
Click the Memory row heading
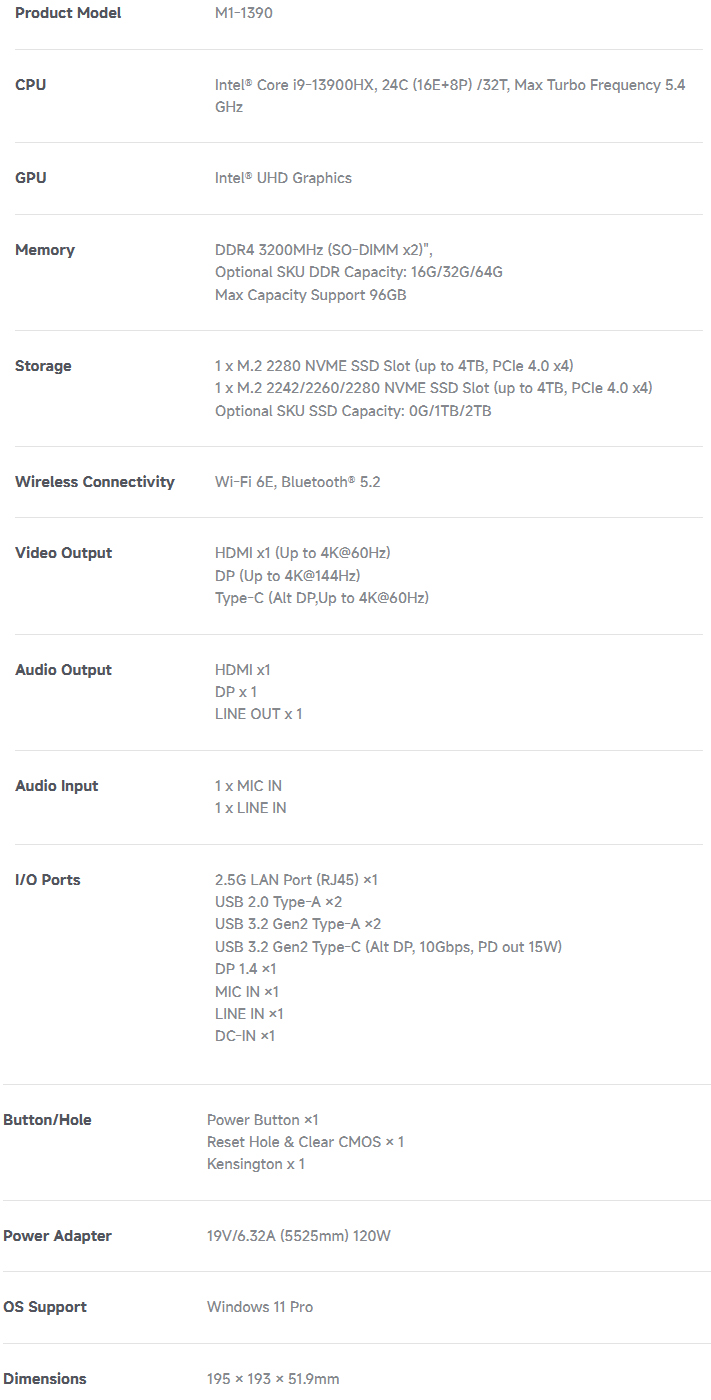pyautogui.click(x=45, y=250)
